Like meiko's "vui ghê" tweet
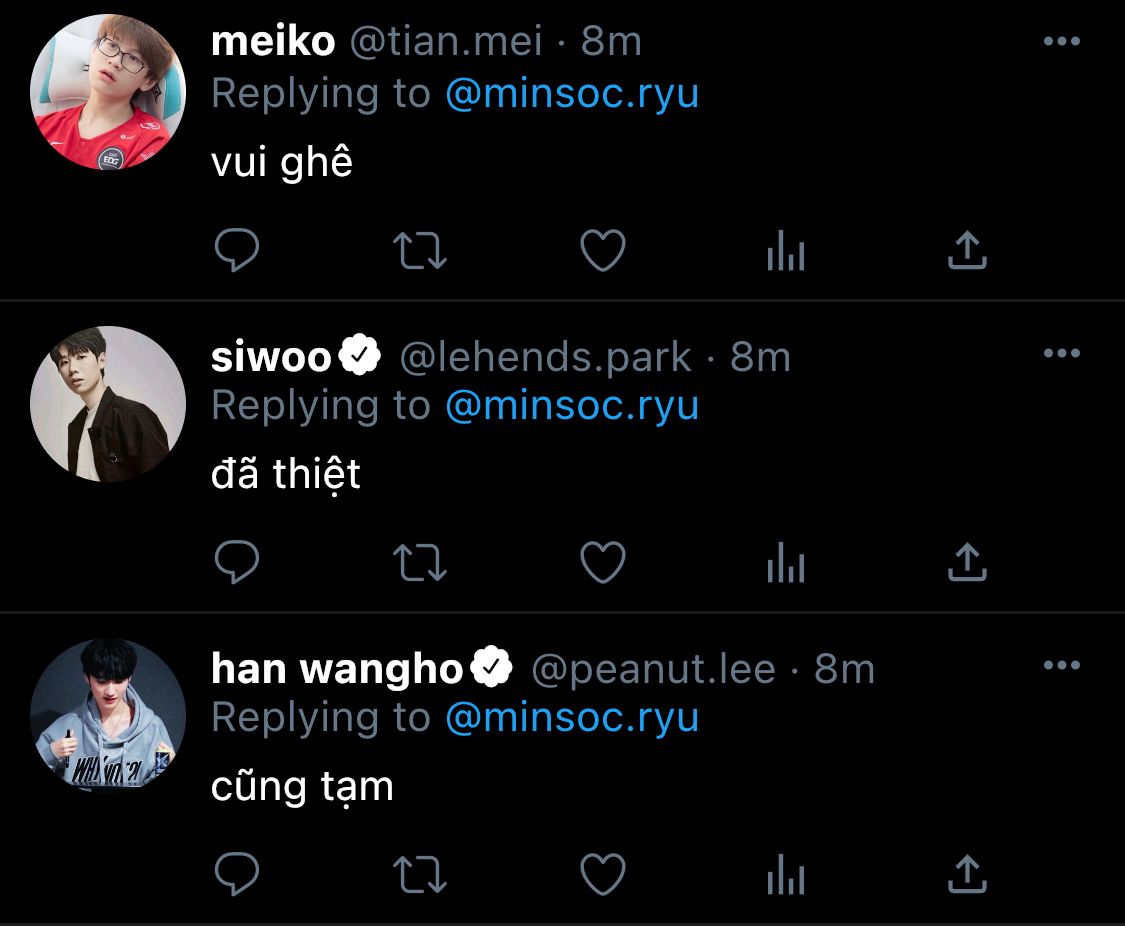The width and height of the screenshot is (1125, 926). [x=603, y=250]
